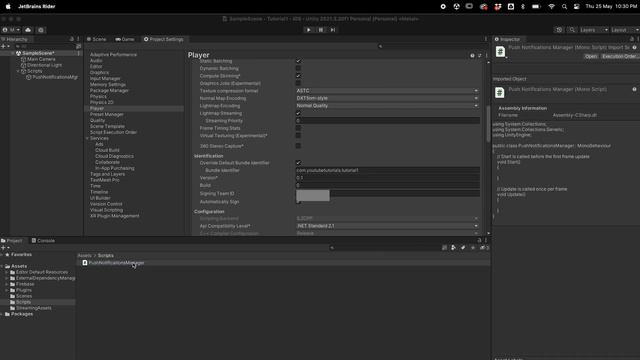The image size is (640, 360).
Task: Enable Dynamic Batching checkbox
Action: click(298, 68)
